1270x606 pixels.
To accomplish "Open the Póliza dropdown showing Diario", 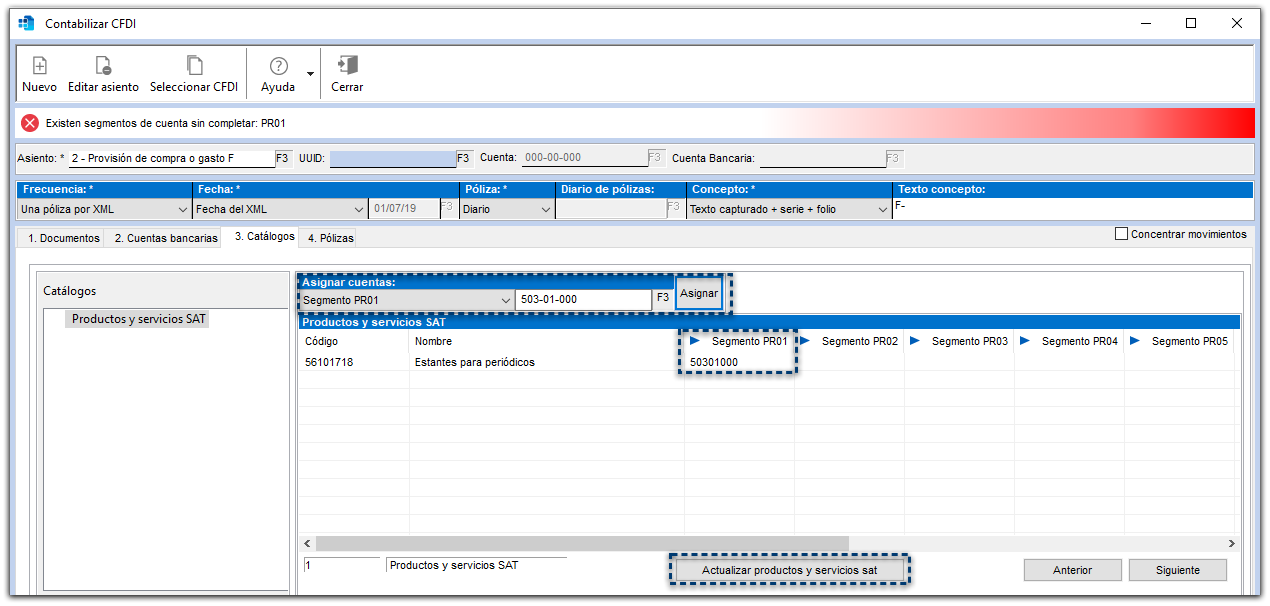I will click(546, 209).
